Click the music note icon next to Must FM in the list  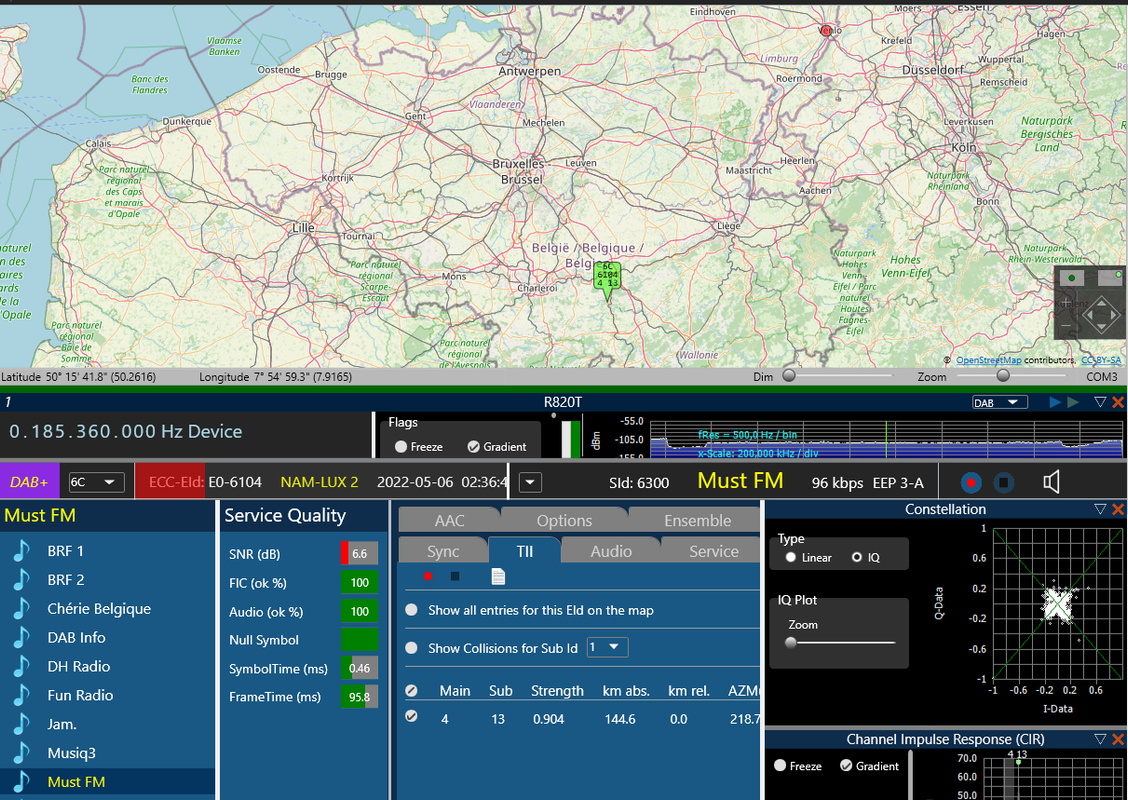coord(22,782)
